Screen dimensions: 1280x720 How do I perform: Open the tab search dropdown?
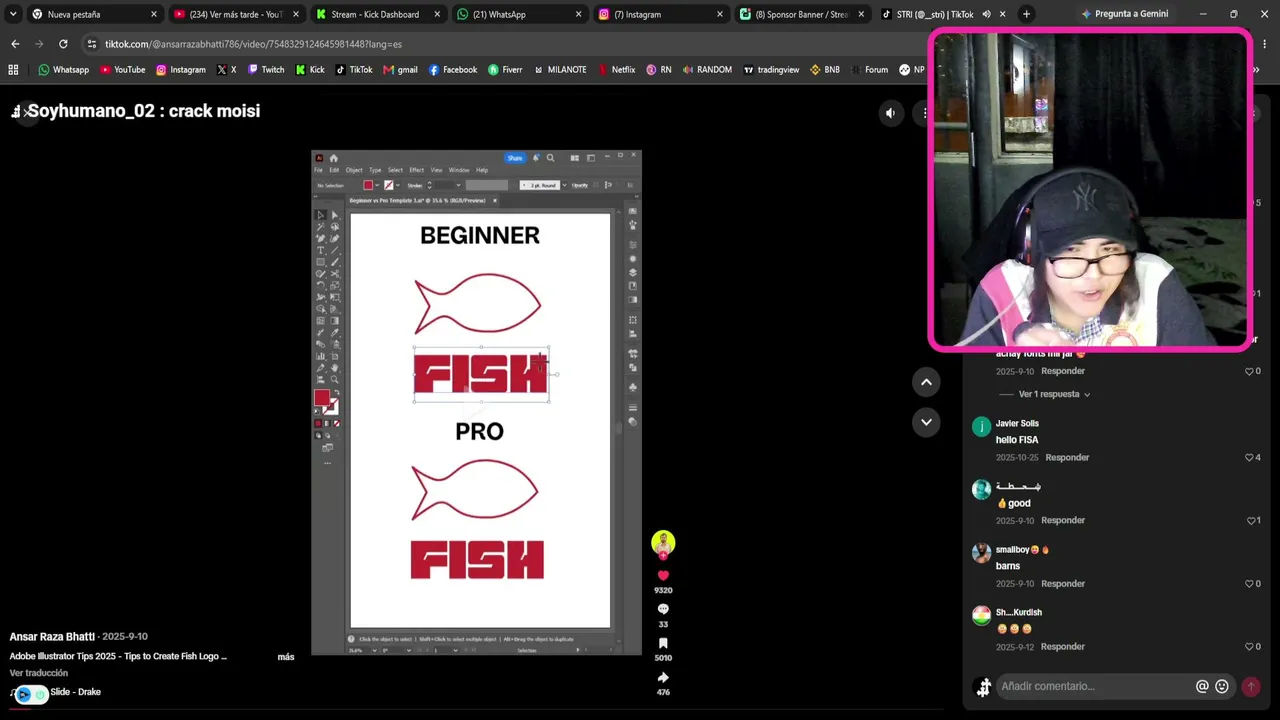click(x=13, y=14)
